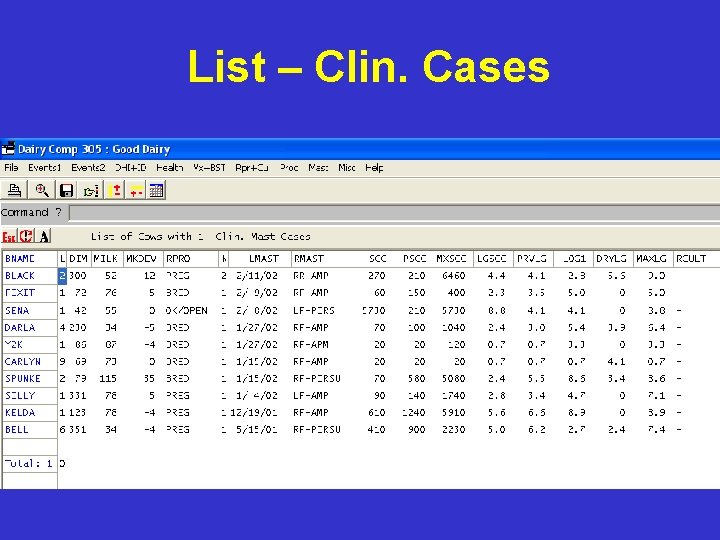Open the Misc menu
720x540 pixels.
(x=347, y=168)
